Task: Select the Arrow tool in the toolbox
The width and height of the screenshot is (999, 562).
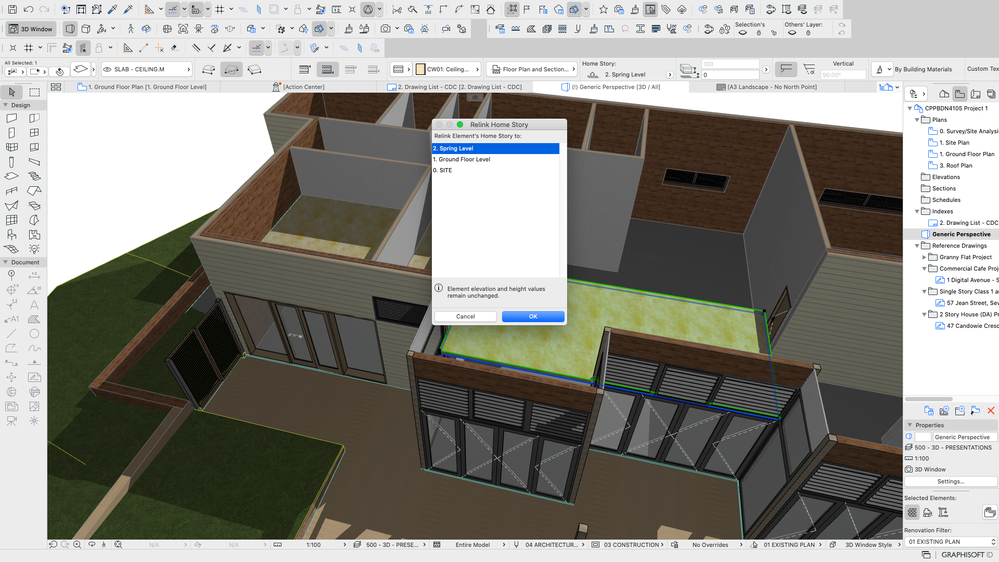Action: pyautogui.click(x=12, y=92)
